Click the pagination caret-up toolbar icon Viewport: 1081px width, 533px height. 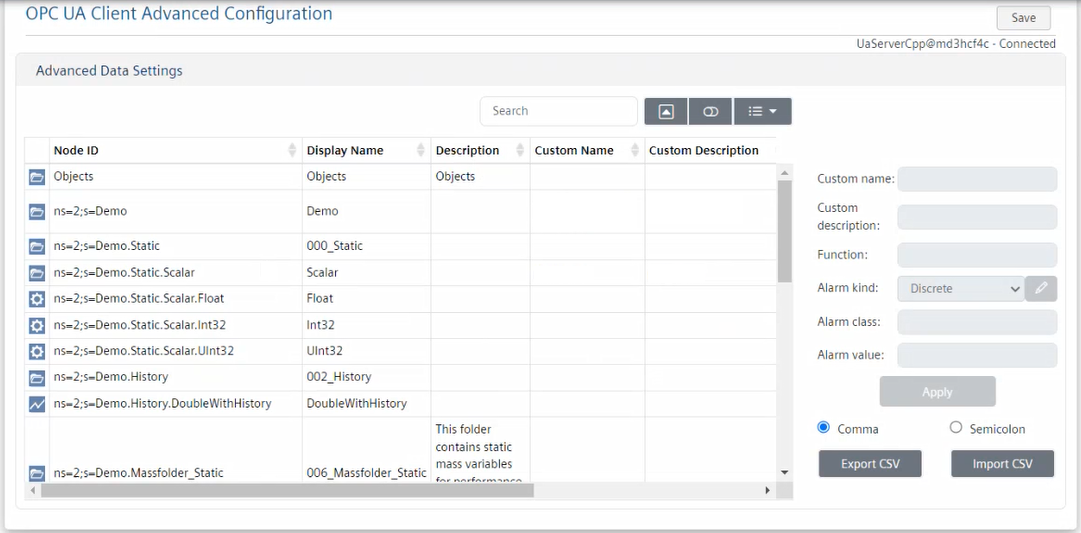(x=666, y=111)
